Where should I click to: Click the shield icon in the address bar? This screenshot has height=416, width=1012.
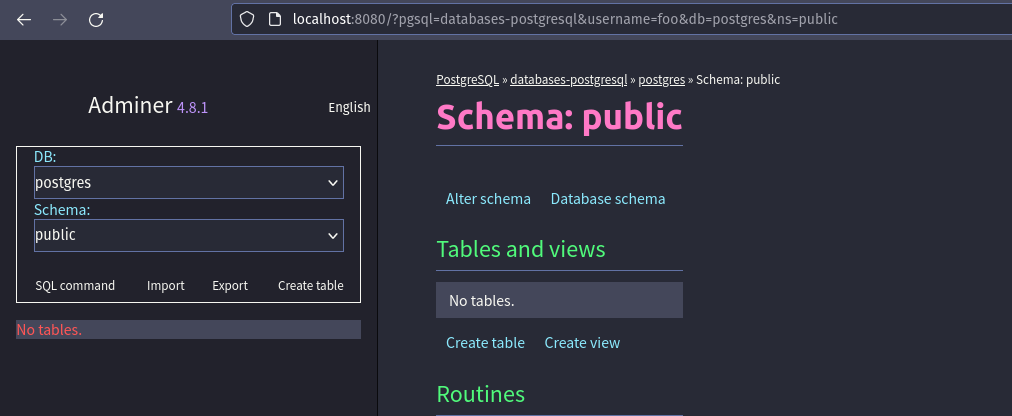tap(250, 19)
